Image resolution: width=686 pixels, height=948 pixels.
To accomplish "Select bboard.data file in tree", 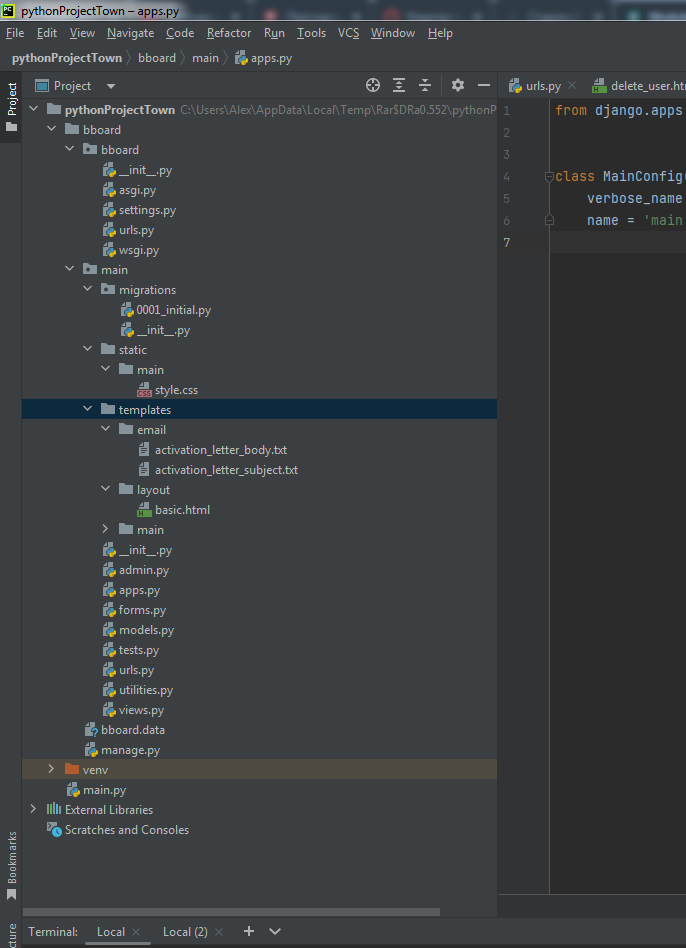I will tap(133, 729).
